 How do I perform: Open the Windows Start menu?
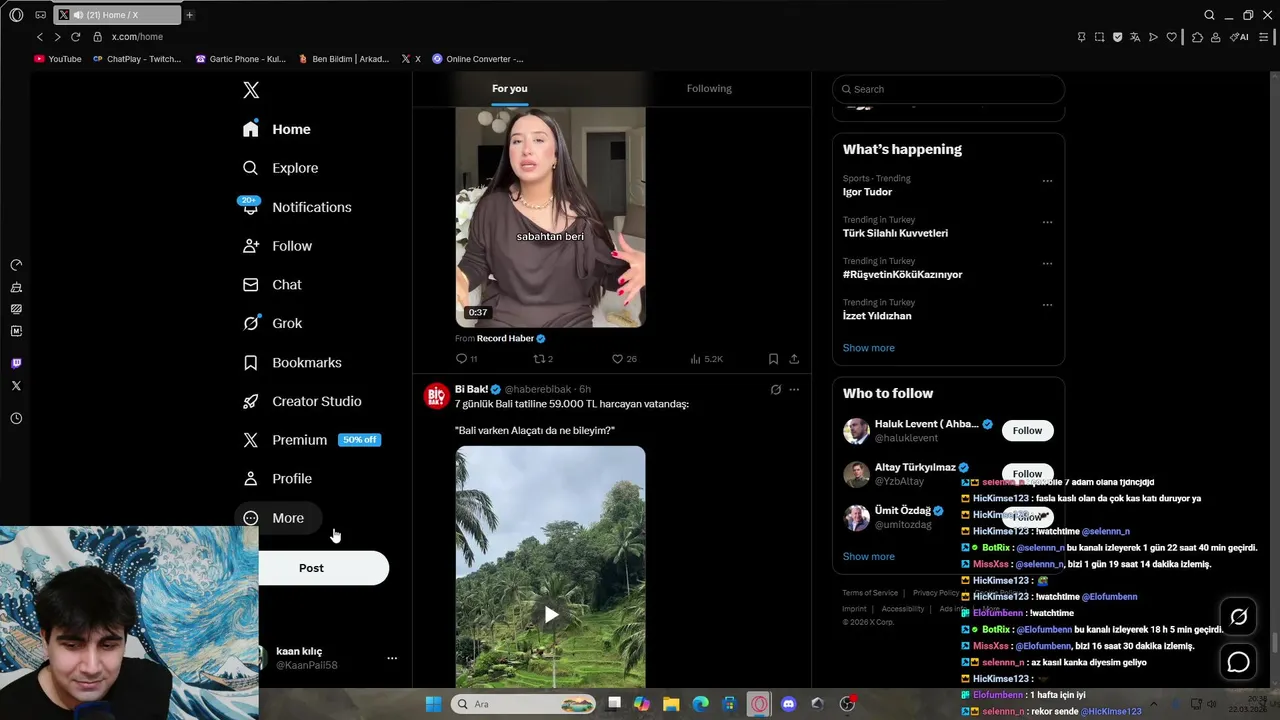[433, 704]
